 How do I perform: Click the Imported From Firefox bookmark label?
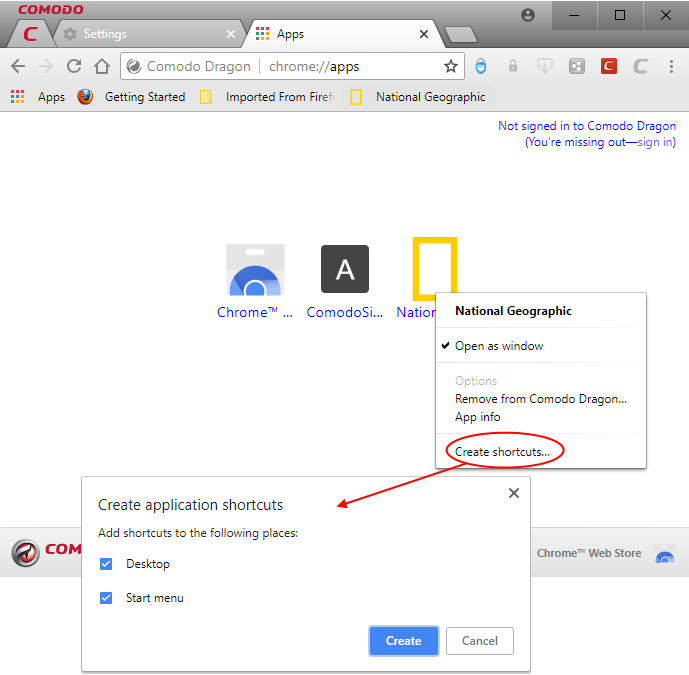pos(281,97)
